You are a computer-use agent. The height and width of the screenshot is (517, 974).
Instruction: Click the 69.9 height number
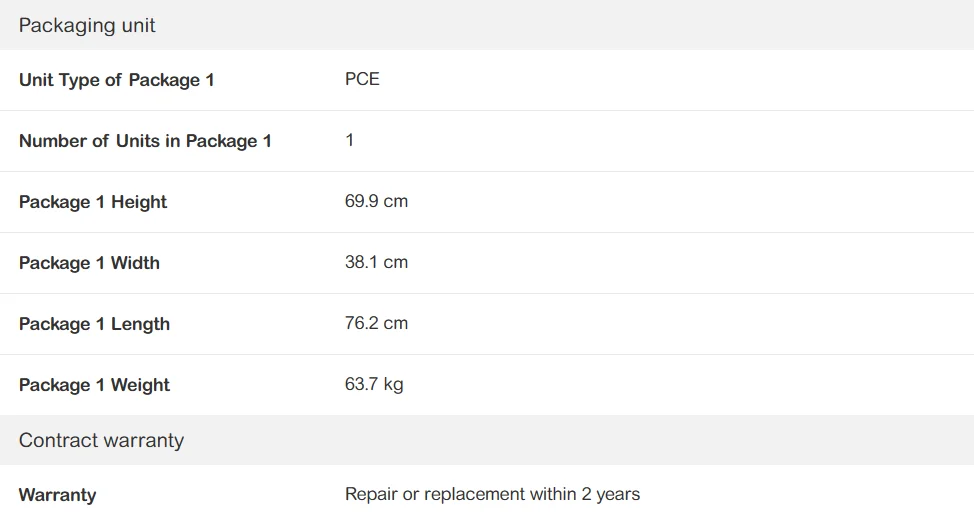click(x=361, y=201)
